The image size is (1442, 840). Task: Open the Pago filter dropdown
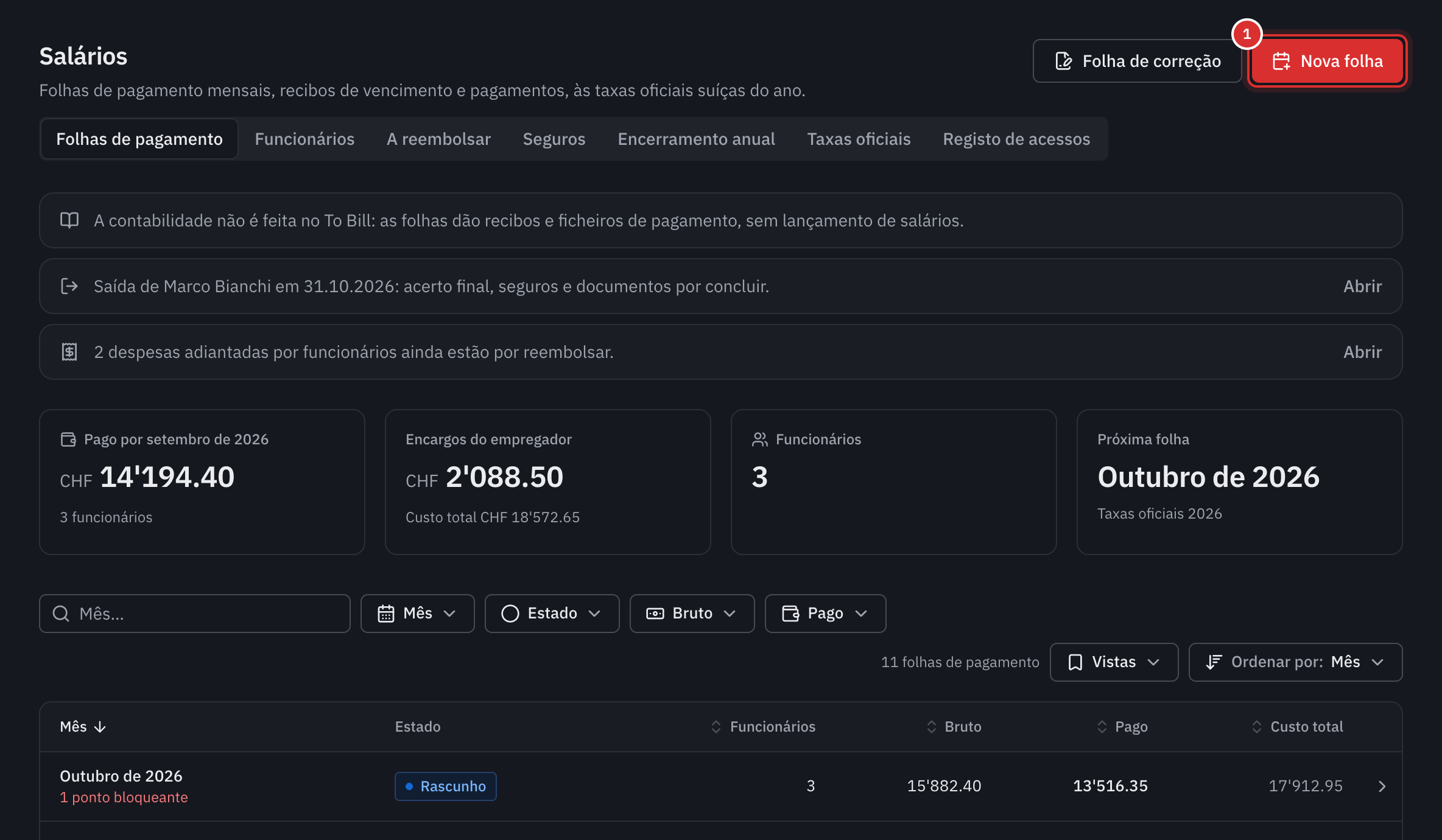pos(825,614)
